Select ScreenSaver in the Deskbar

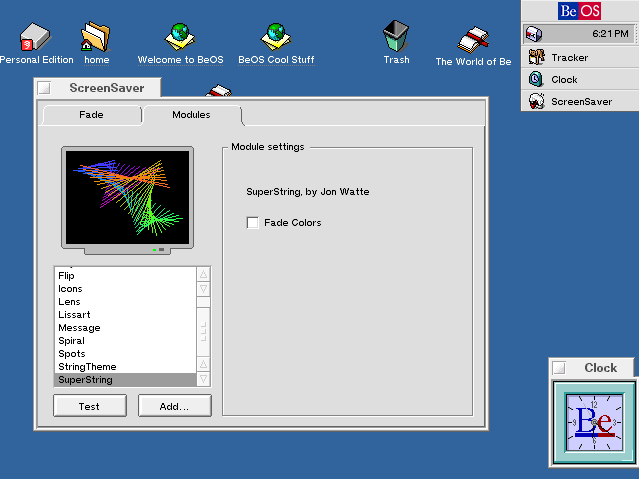(580, 101)
